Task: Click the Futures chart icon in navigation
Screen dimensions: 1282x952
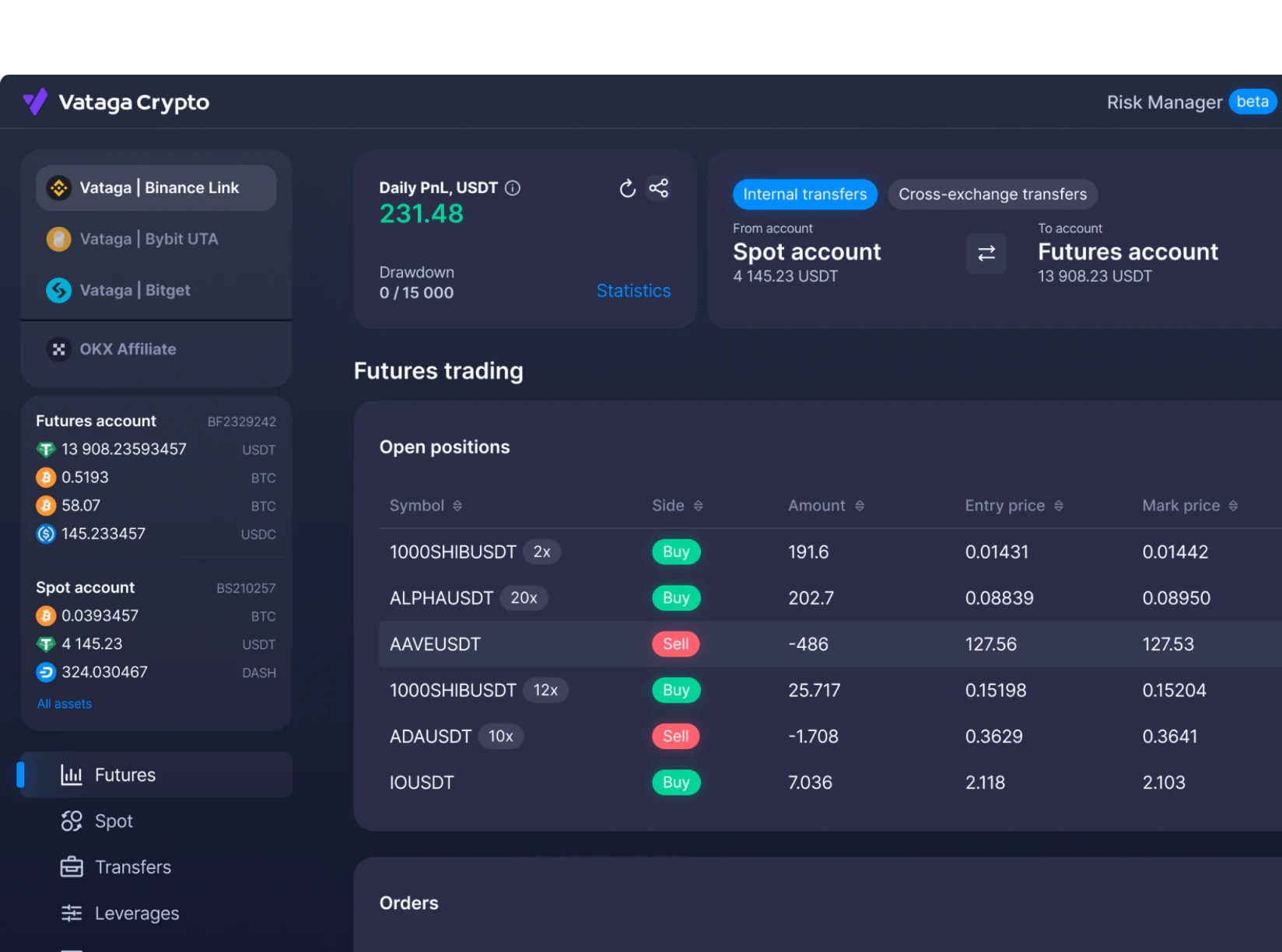Action: 72,775
